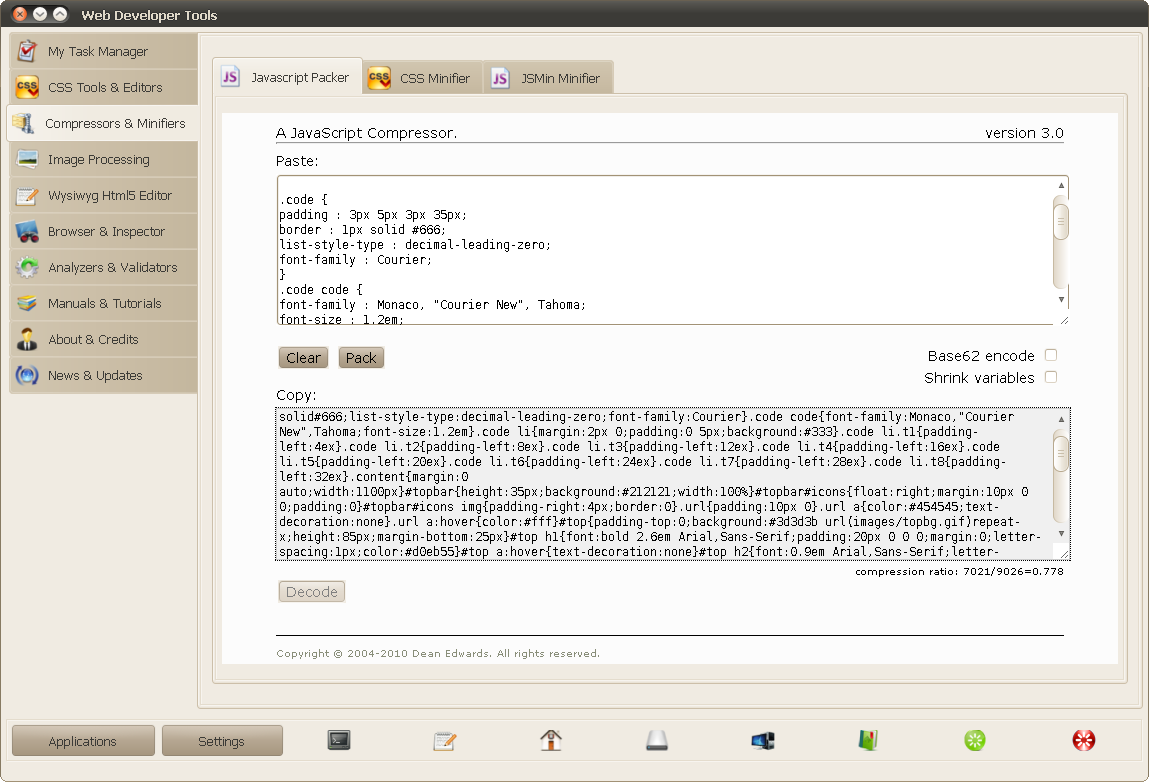This screenshot has height=782, width=1149.
Task: Launch the terminal icon in bottom bar
Action: [339, 740]
